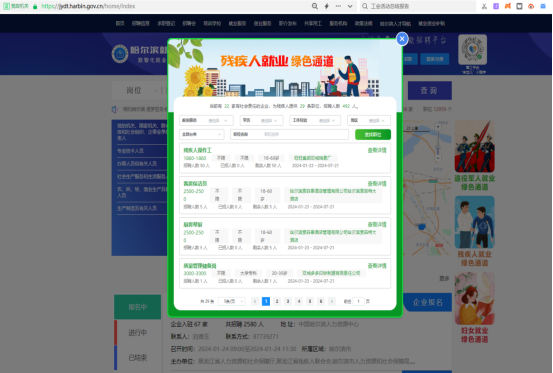This screenshot has width=553, height=373.
Task: Open the items-per-page selector in pagination
Action: click(x=232, y=301)
